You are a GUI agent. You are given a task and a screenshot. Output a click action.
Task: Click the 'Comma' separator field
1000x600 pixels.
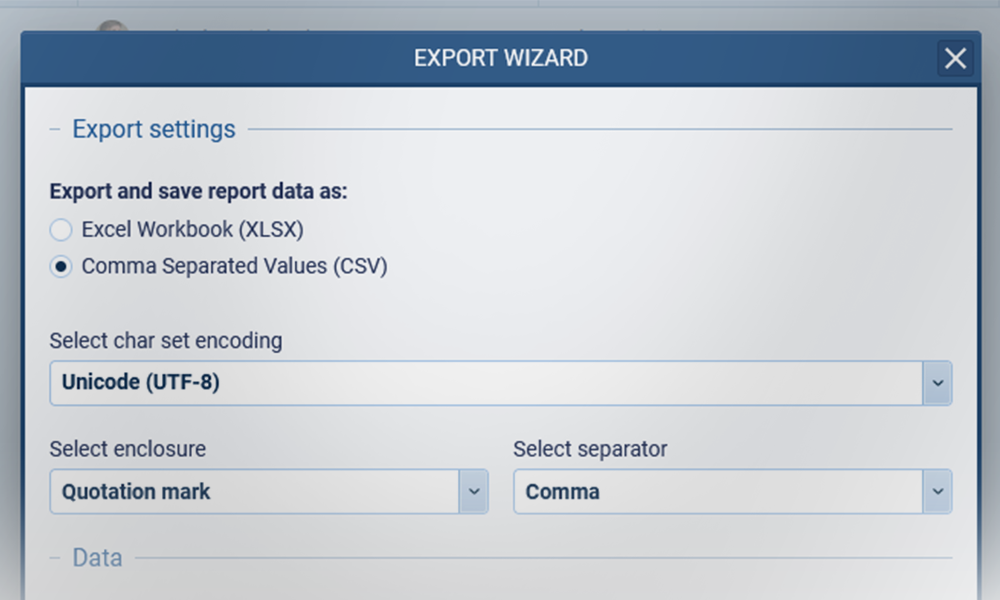(x=717, y=492)
